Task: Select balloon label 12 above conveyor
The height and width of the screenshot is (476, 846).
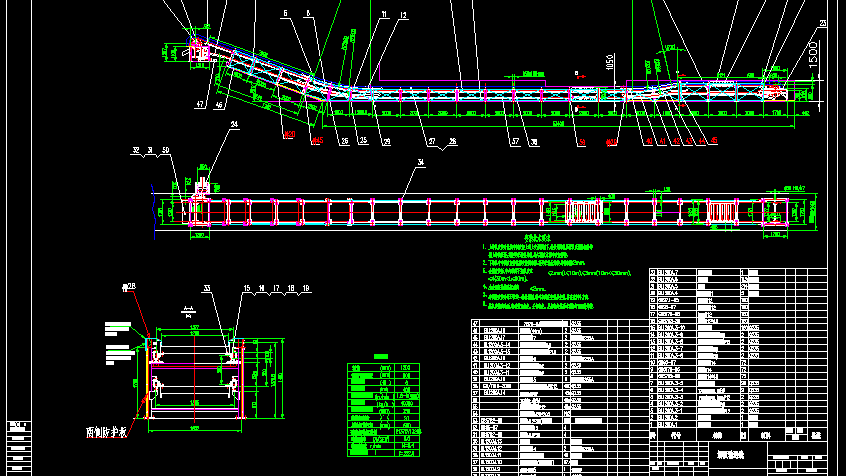Action: coord(403,16)
